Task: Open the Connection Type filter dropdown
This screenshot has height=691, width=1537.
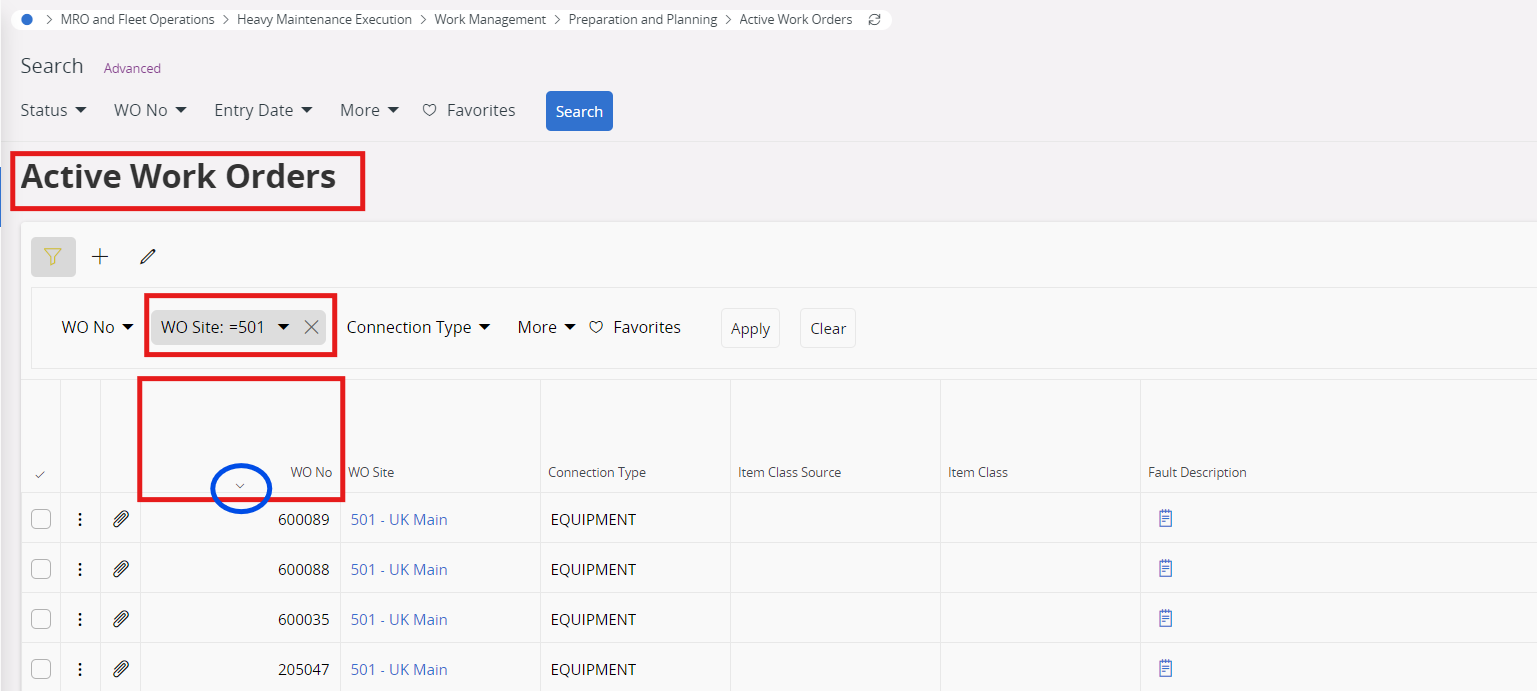Action: 418,327
